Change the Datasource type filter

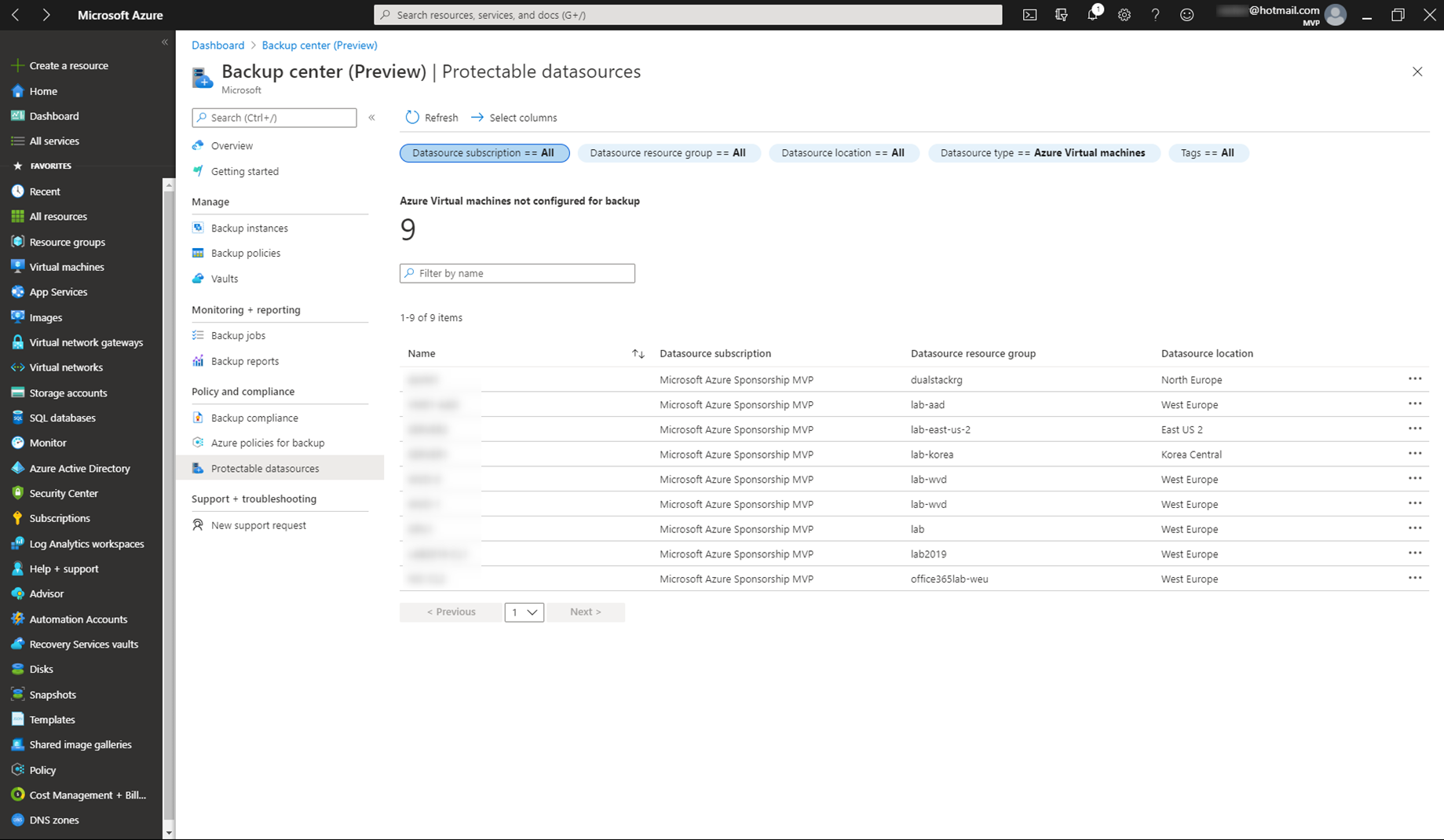1043,153
